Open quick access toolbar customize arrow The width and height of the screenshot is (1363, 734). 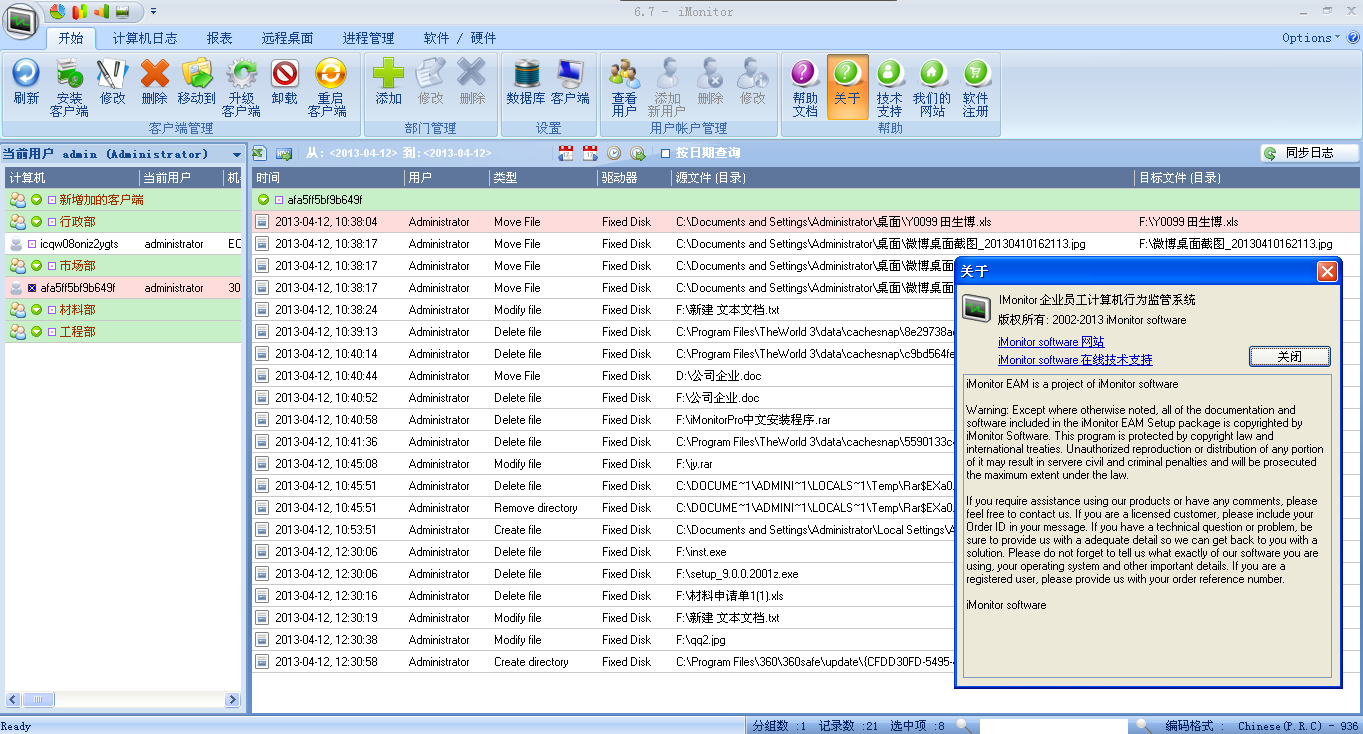pyautogui.click(x=153, y=11)
